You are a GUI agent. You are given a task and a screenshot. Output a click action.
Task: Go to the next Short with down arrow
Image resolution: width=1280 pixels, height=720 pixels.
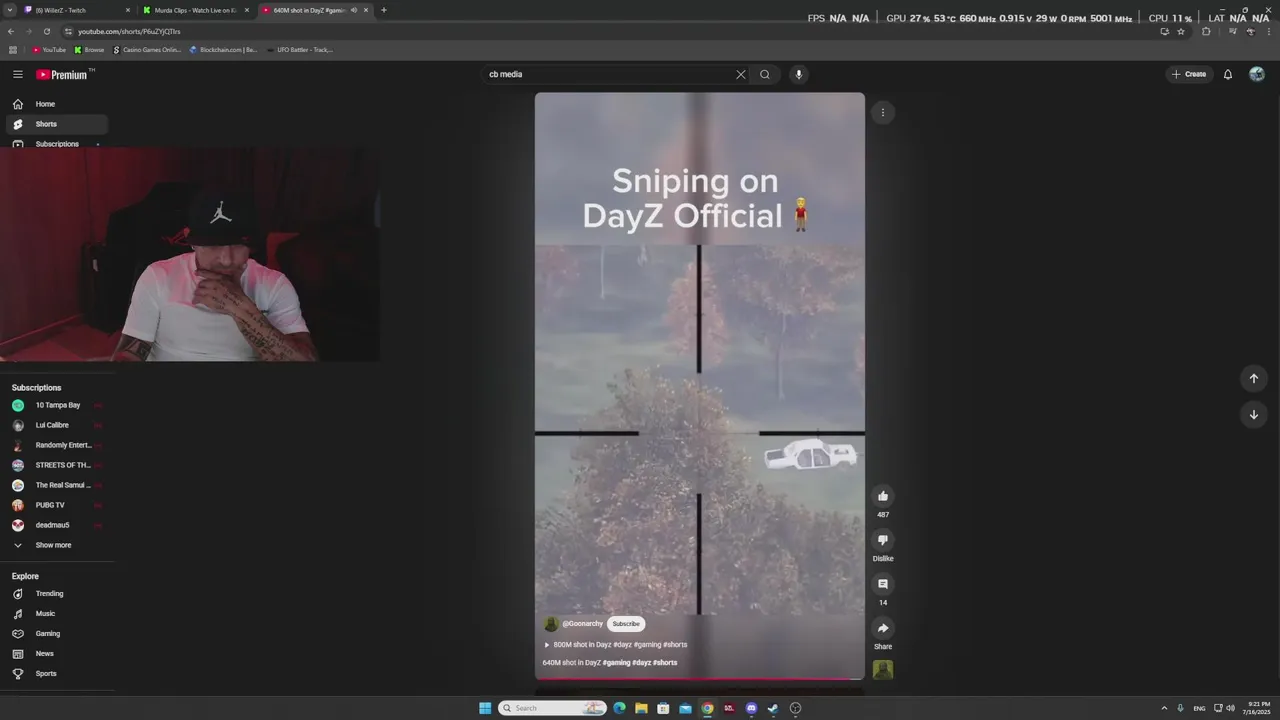pos(1253,414)
